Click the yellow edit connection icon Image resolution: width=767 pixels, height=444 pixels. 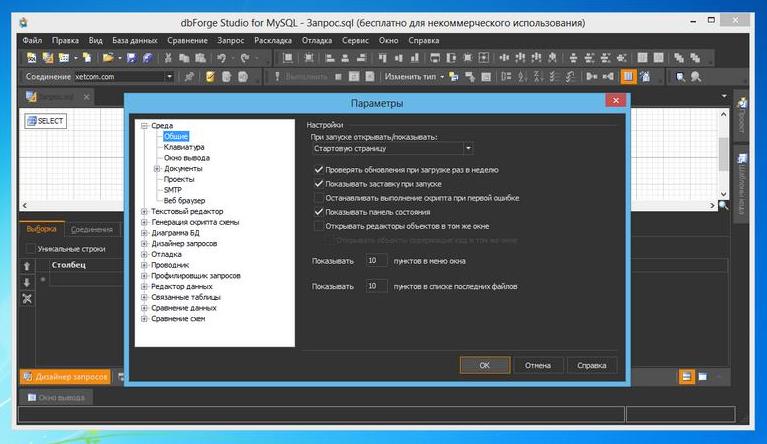pyautogui.click(x=210, y=77)
